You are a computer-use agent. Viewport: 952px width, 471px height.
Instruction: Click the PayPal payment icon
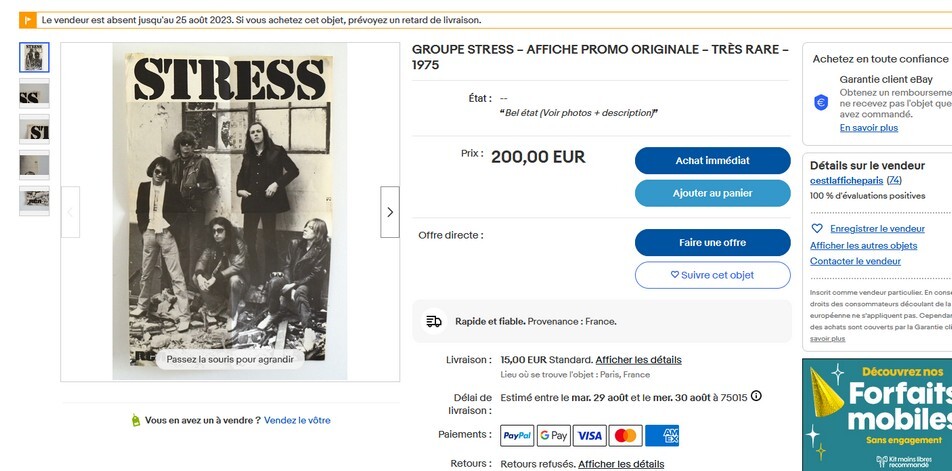click(517, 435)
